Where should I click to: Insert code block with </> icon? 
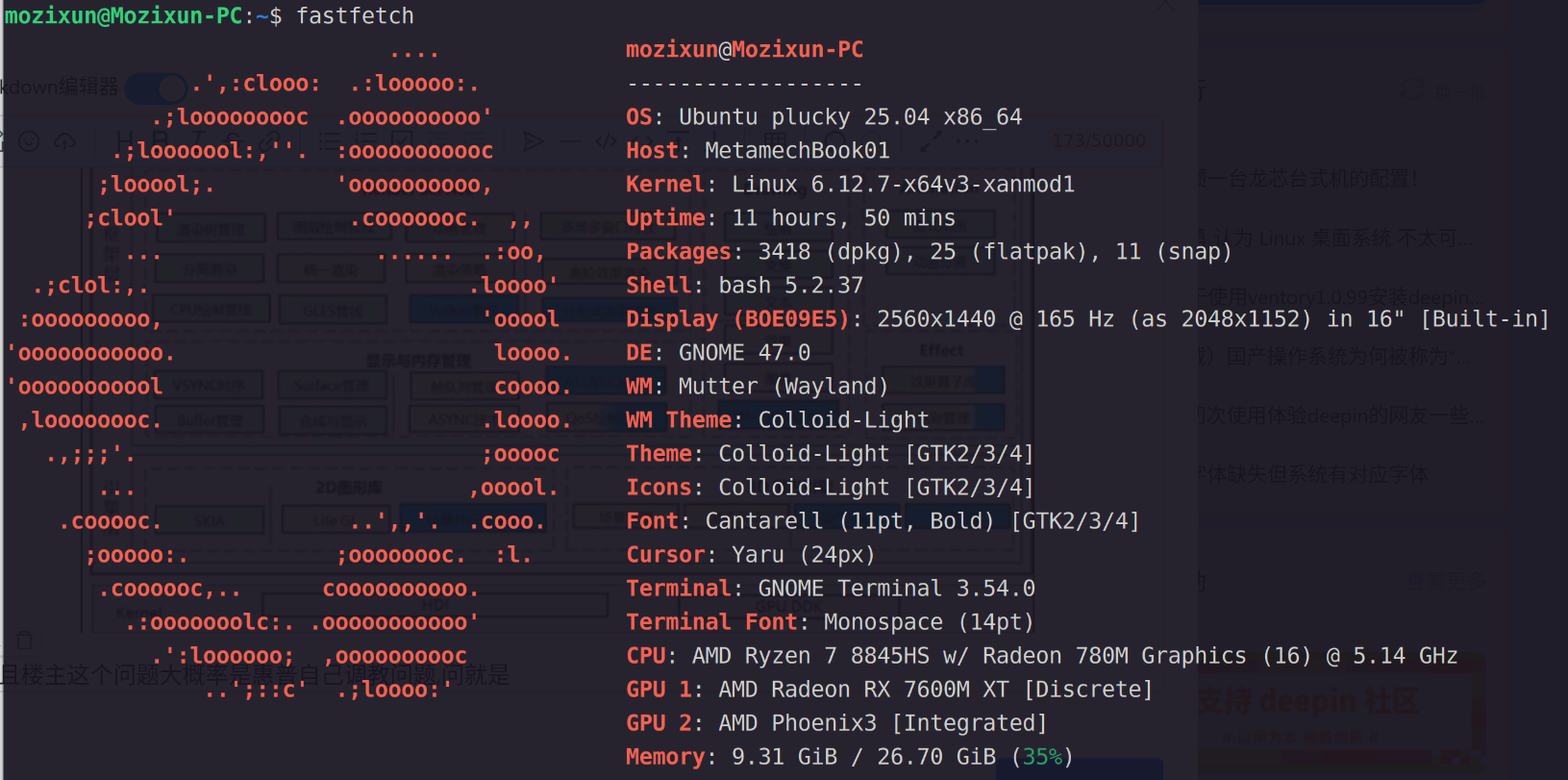606,141
